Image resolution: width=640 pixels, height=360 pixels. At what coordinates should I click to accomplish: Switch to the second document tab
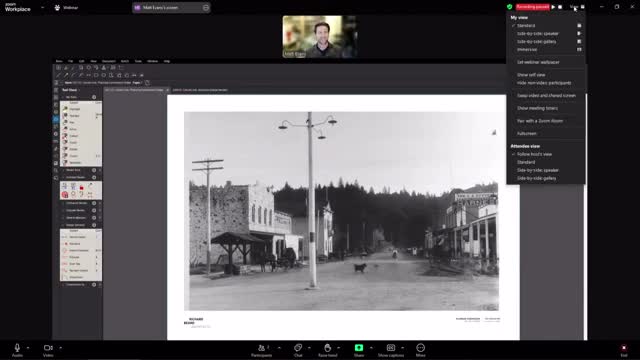pyautogui.click(x=200, y=90)
